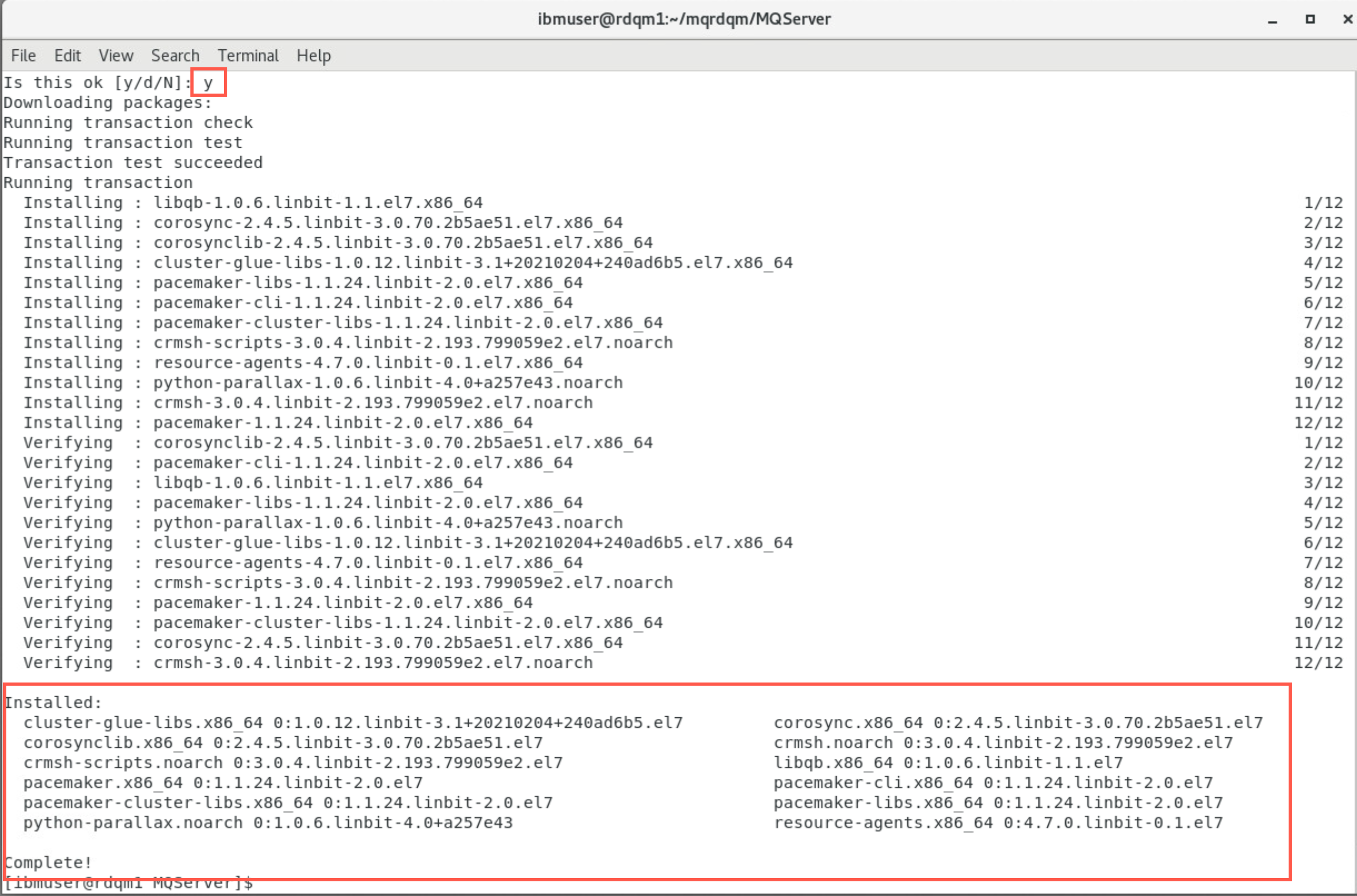Click the "Running transaction check" line
Viewport: 1357px width, 896px height.
click(x=128, y=123)
